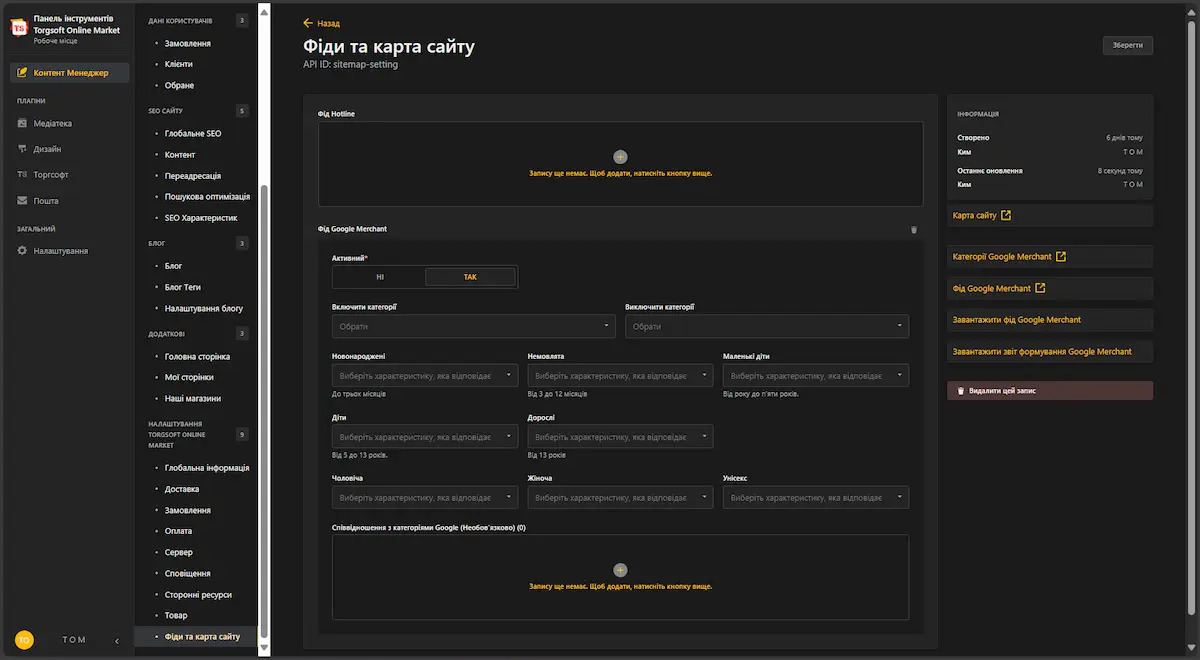Open the Включити категорії dropdown
This screenshot has height=660, width=1200.
point(473,327)
